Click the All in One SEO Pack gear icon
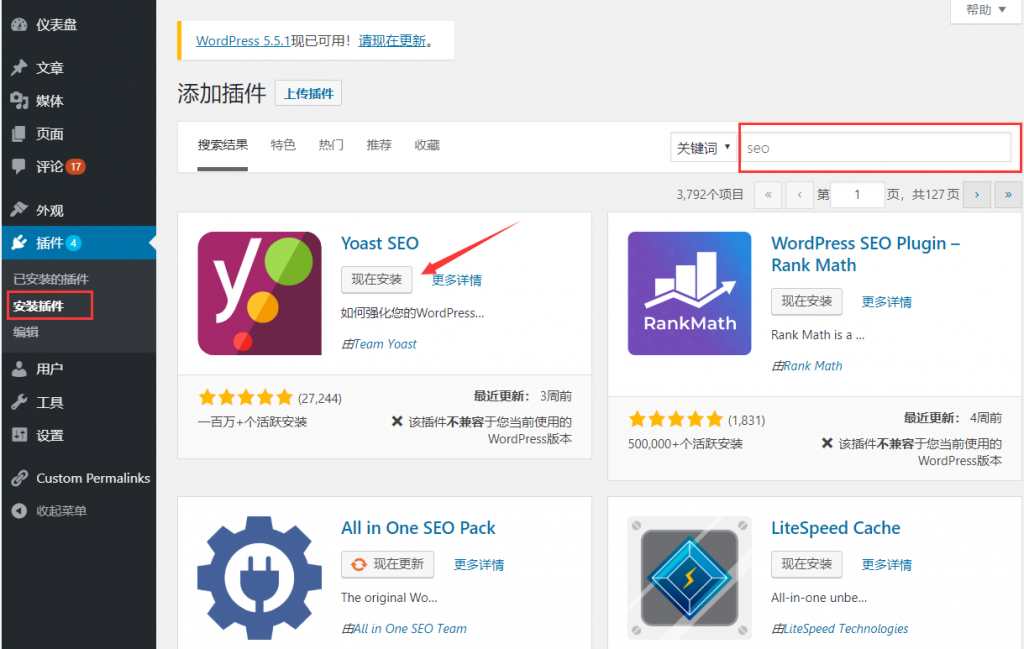The height and width of the screenshot is (649, 1024). coord(259,576)
